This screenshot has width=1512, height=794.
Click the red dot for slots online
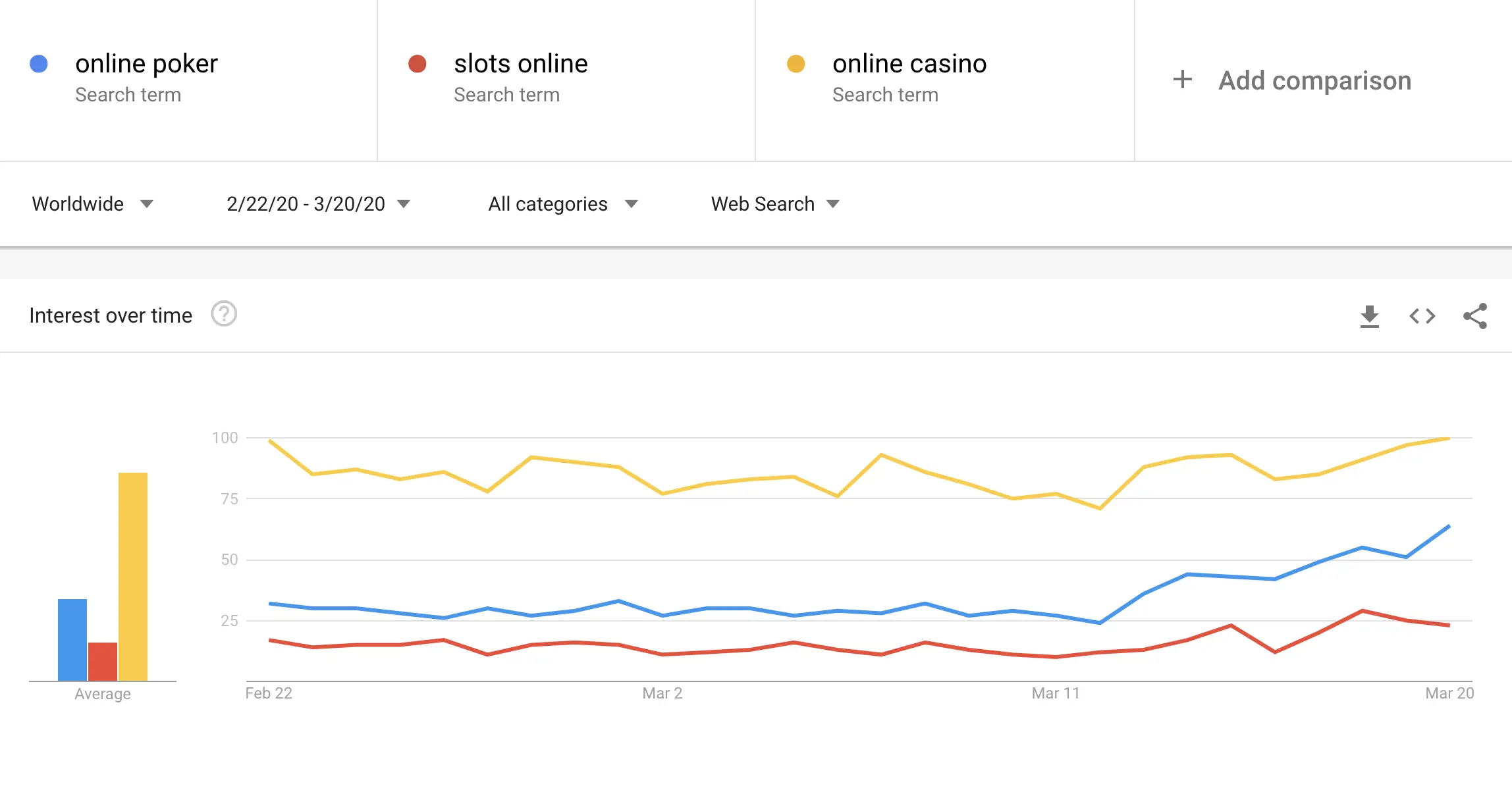(418, 64)
